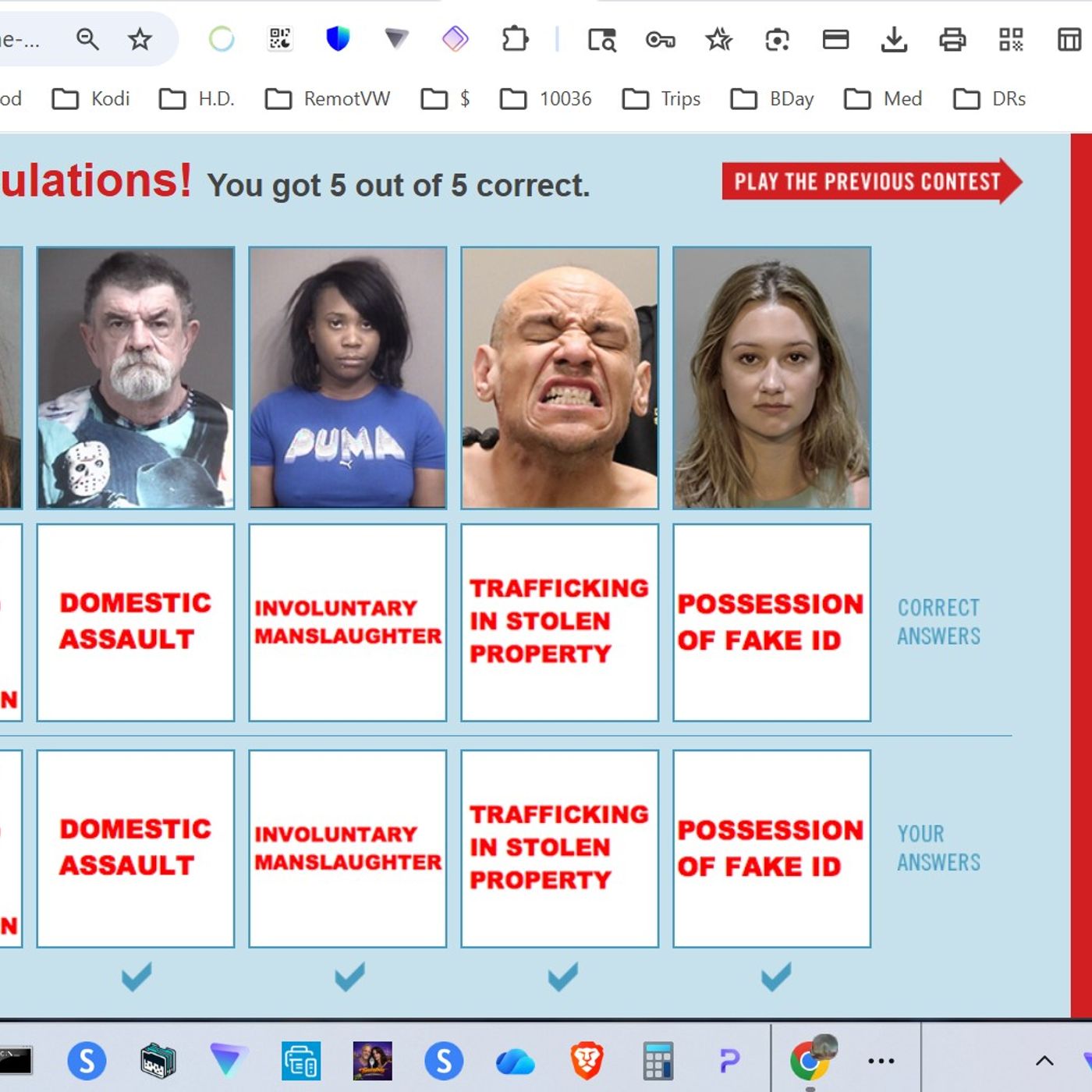This screenshot has width=1092, height=1092.
Task: Click 'You got 5 out of 5 correct.' text
Action: point(399,186)
